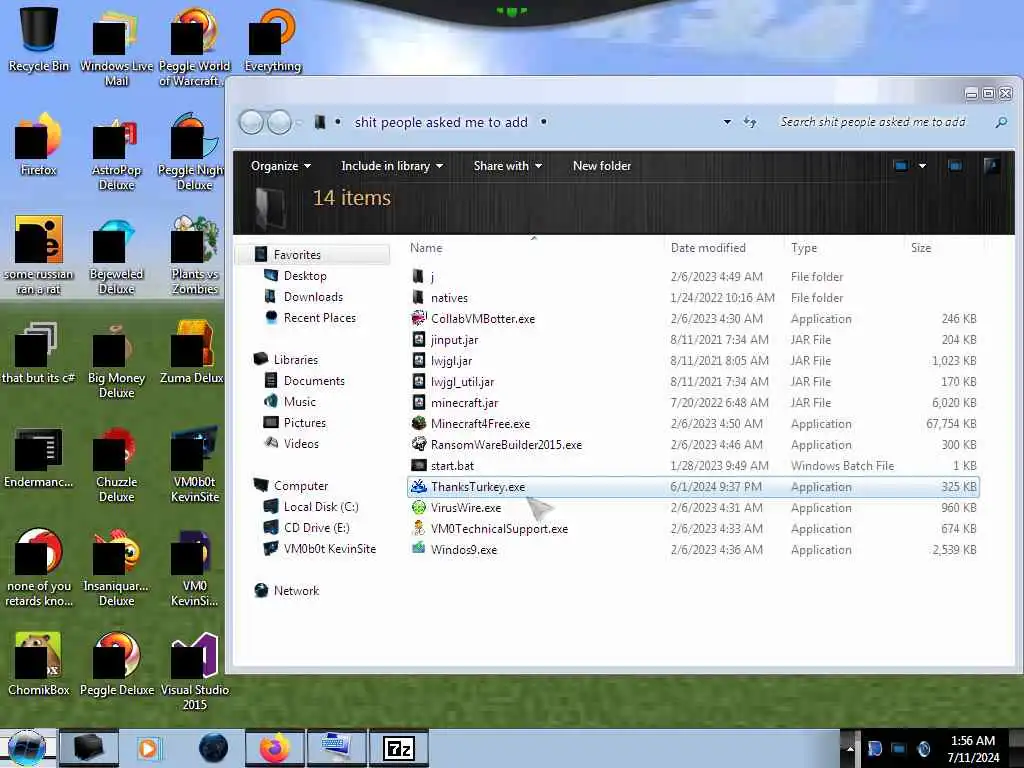Select start.bat in file list
Image resolution: width=1024 pixels, height=768 pixels.
692,465
